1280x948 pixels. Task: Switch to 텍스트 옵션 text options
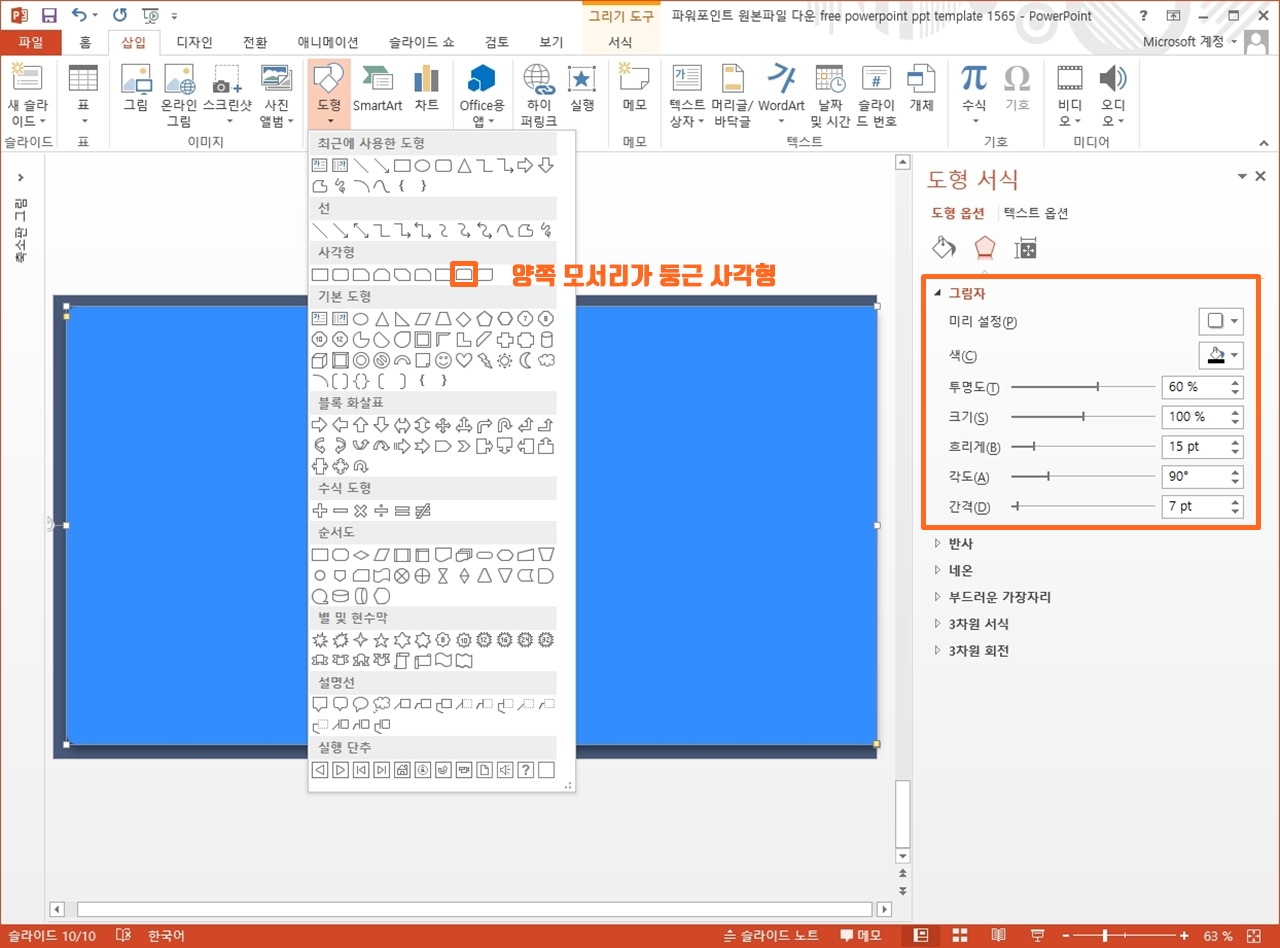point(1036,213)
